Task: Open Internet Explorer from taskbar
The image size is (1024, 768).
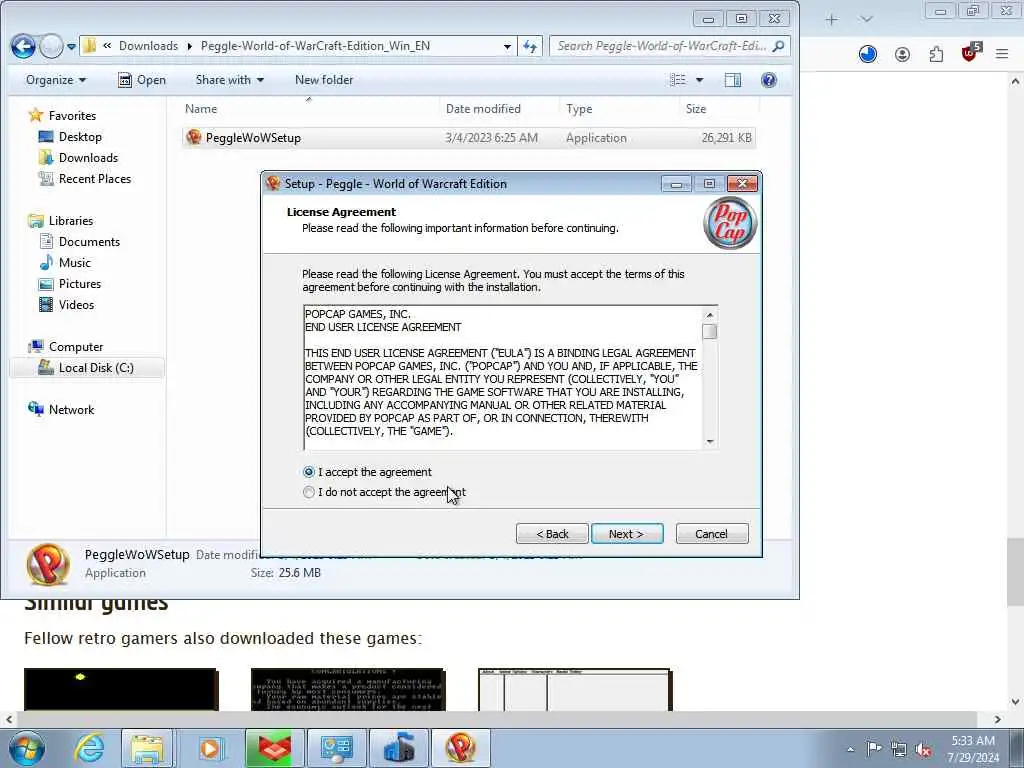Action: coord(88,748)
